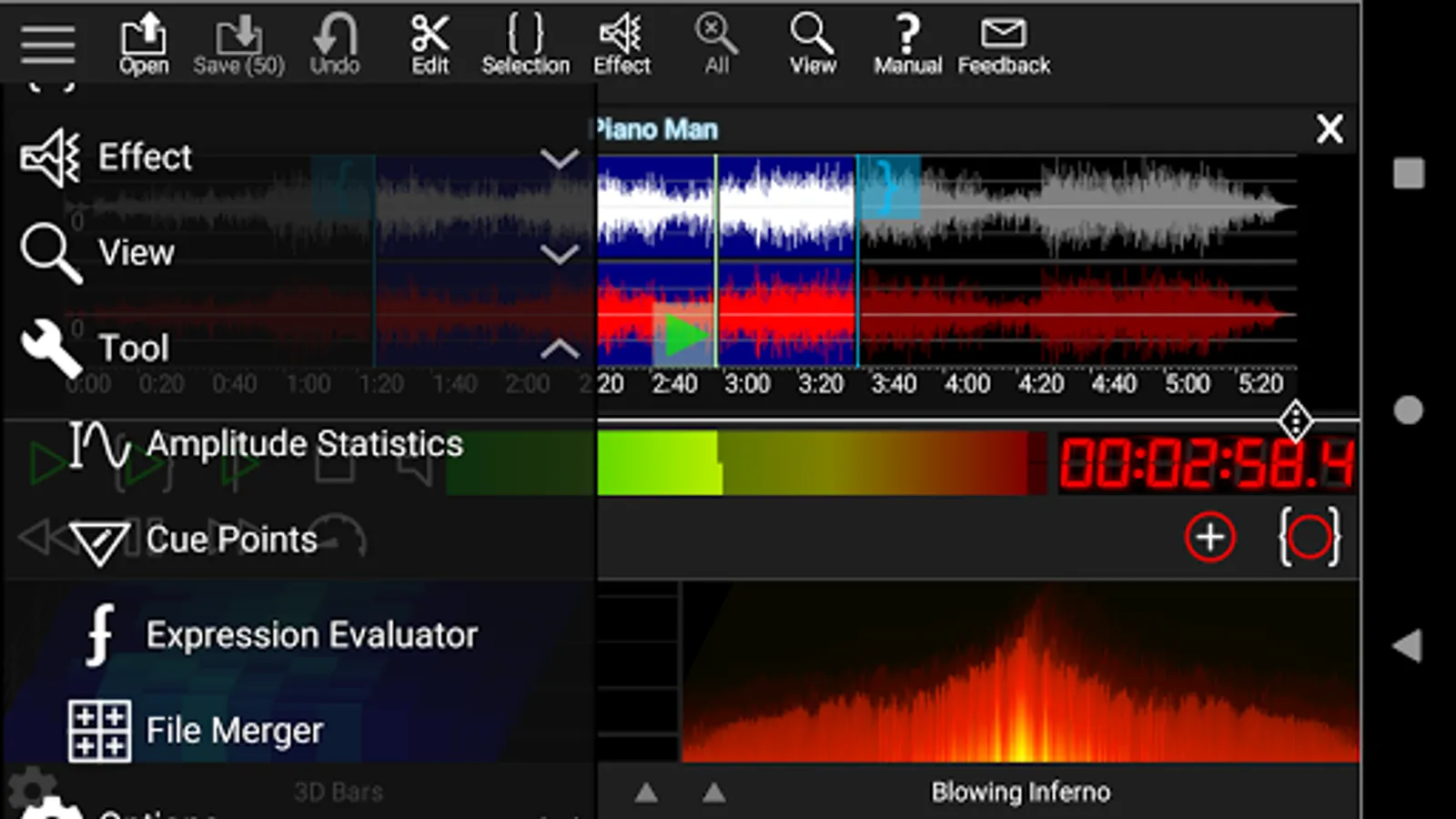Open the File Merger tool
The height and width of the screenshot is (819, 1456).
click(234, 731)
